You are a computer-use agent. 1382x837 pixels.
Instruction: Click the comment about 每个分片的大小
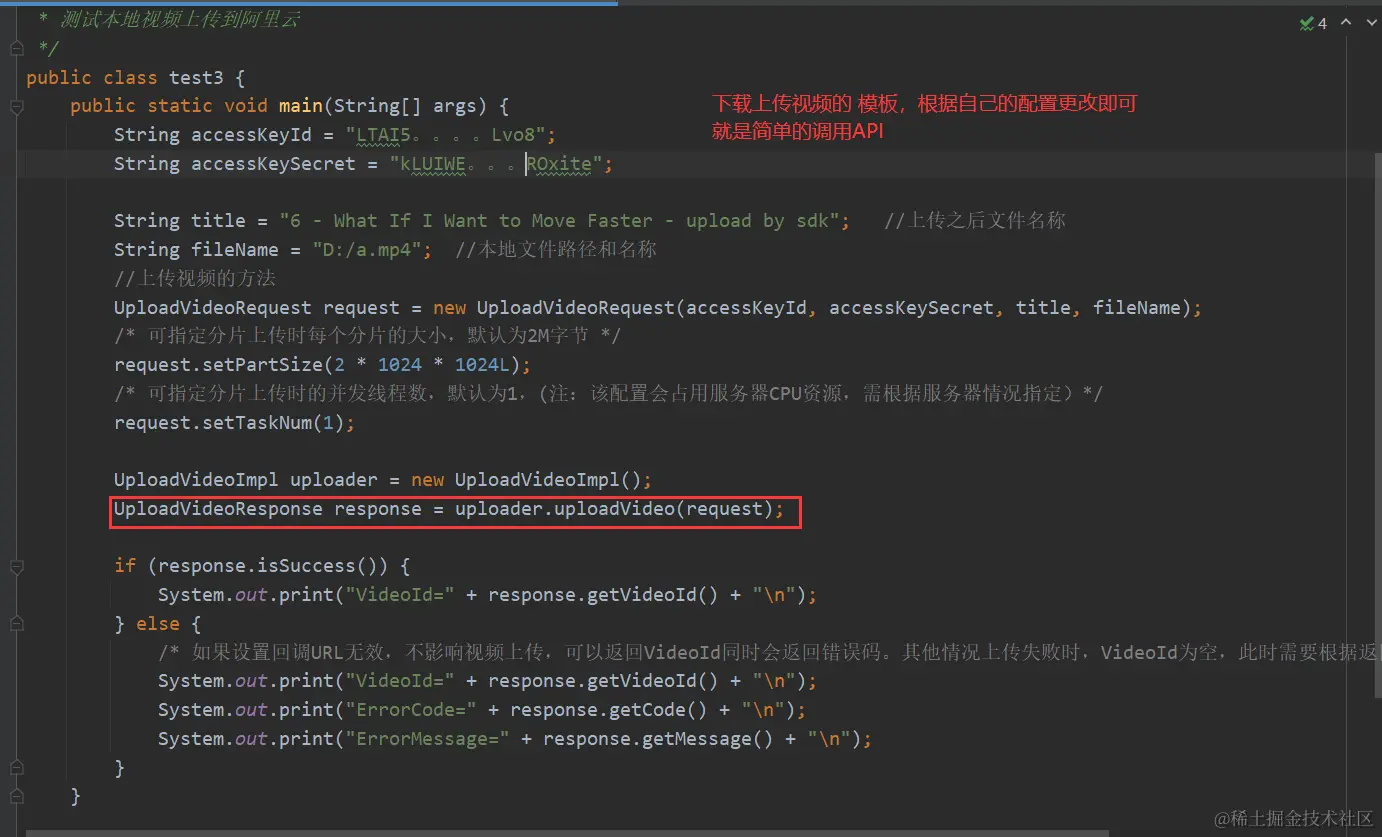(x=368, y=336)
